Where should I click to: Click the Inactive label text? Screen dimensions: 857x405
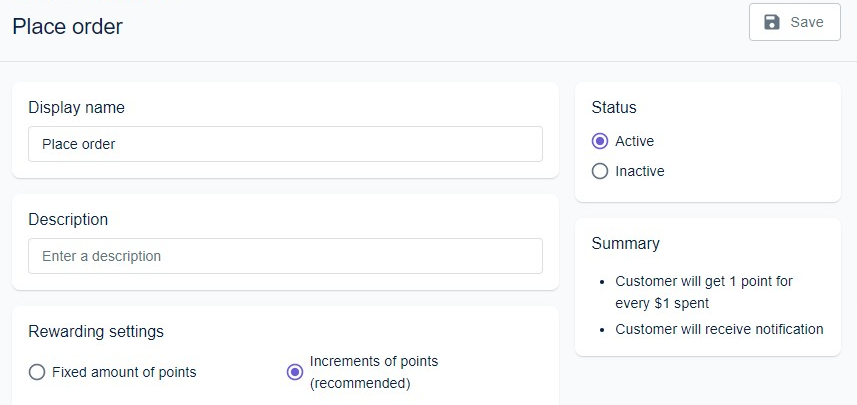tap(640, 171)
